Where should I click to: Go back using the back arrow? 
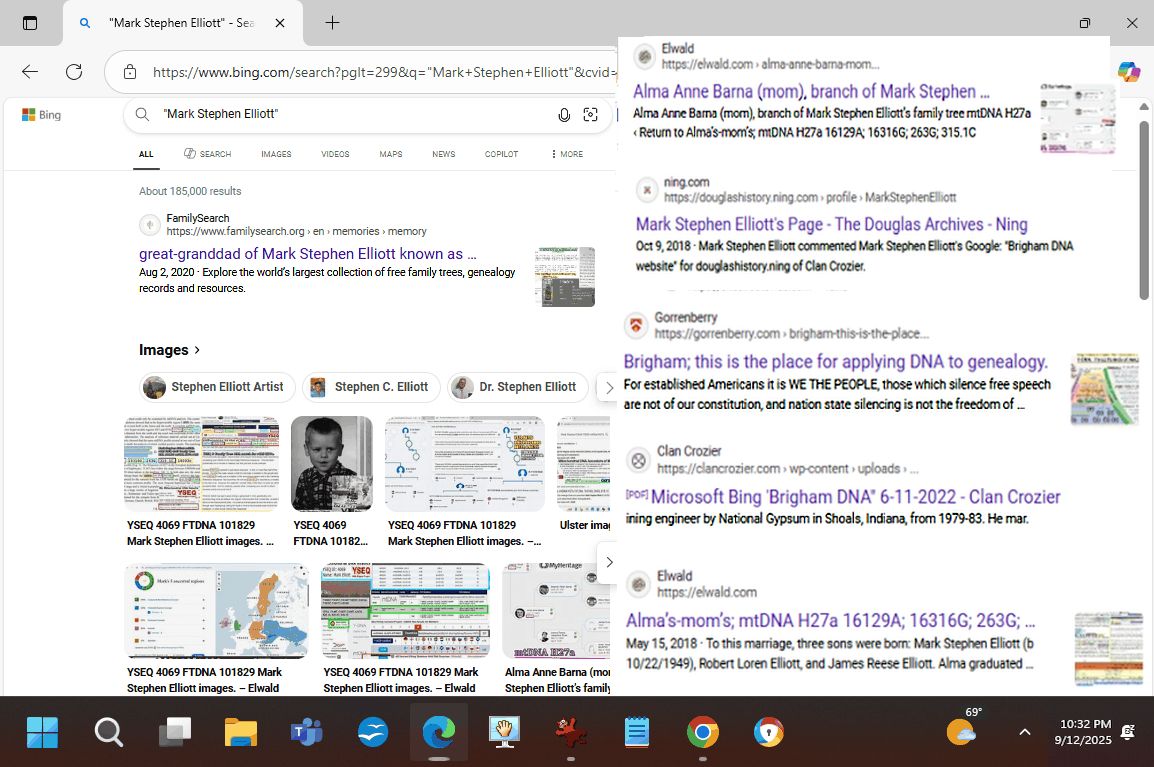tap(30, 72)
